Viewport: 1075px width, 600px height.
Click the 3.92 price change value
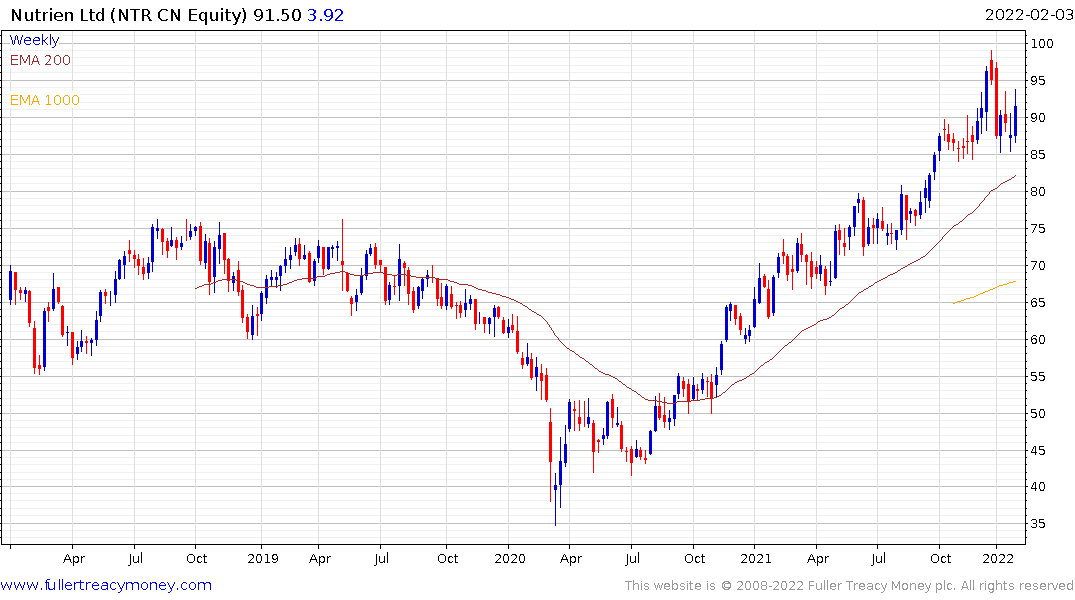point(325,14)
